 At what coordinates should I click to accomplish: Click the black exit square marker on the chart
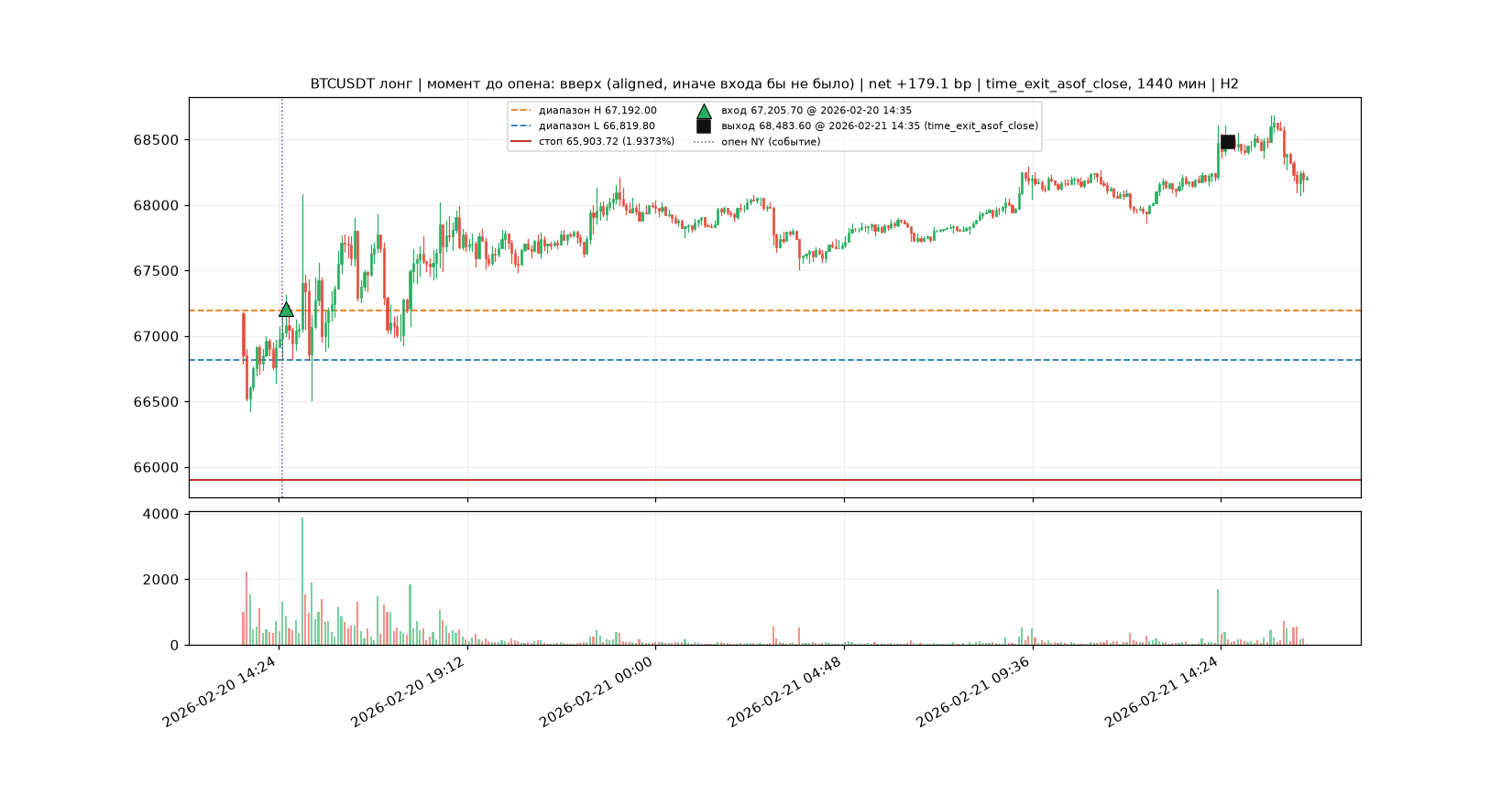[1228, 142]
